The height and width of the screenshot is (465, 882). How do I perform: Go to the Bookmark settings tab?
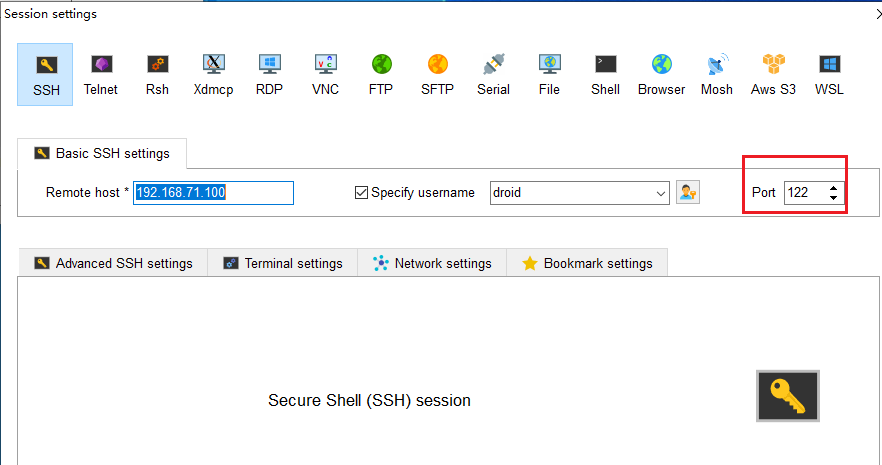coord(587,263)
